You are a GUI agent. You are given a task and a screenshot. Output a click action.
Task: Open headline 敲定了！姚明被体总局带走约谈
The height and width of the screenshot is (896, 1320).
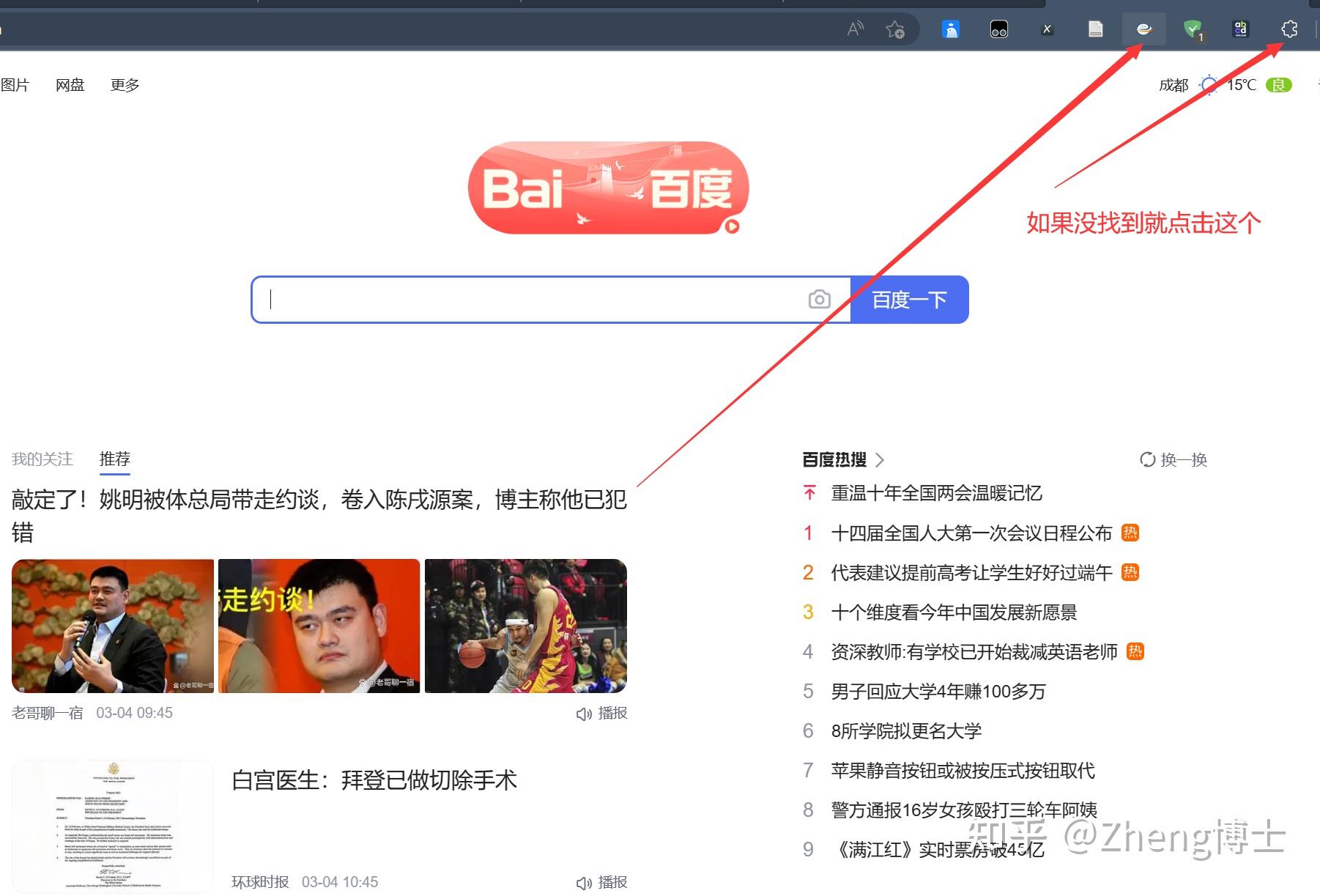point(319,516)
